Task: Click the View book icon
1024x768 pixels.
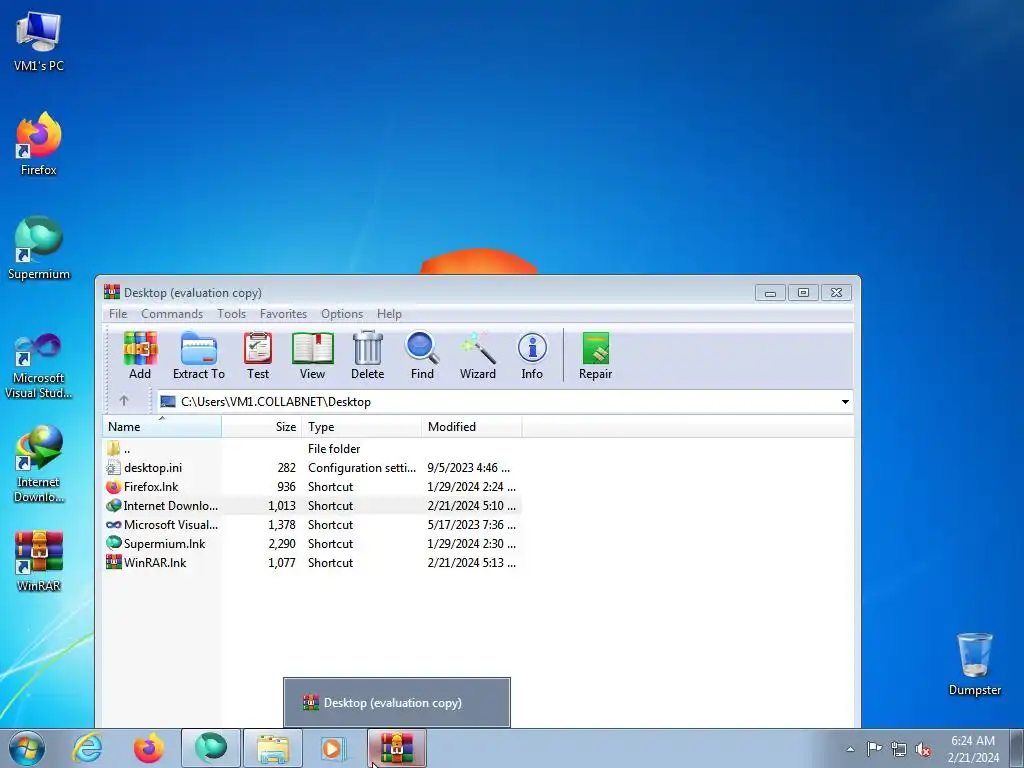Action: tap(312, 355)
